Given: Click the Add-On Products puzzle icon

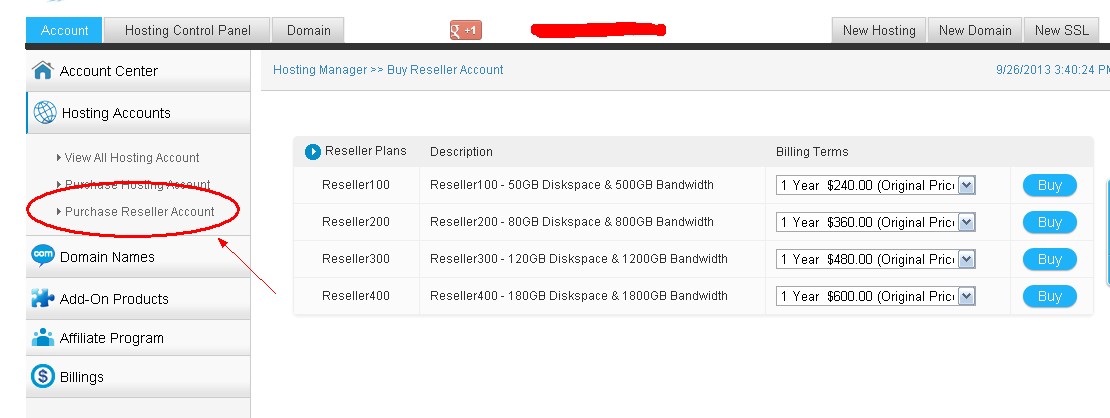Looking at the screenshot, I should point(42,298).
